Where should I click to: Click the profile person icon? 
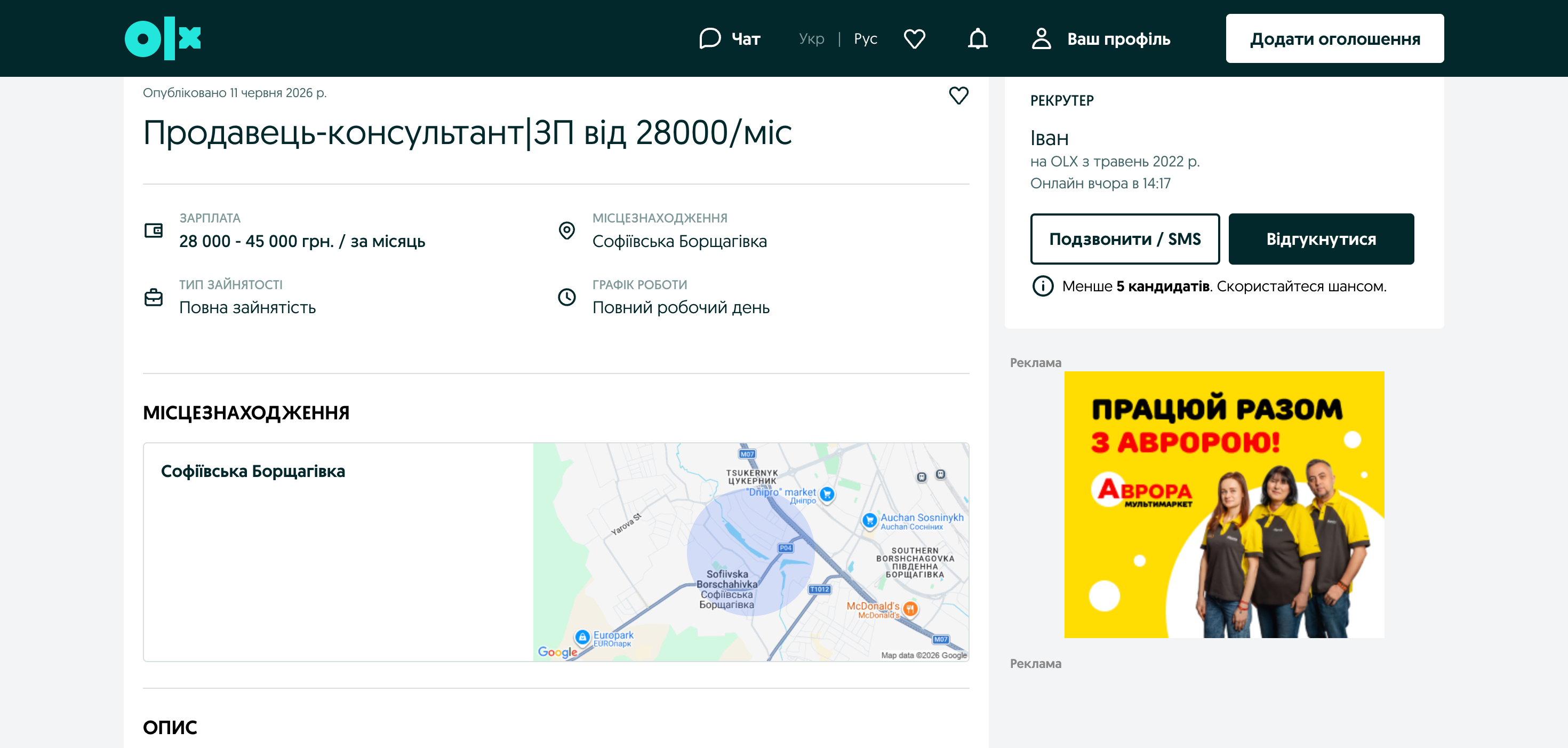coord(1041,38)
